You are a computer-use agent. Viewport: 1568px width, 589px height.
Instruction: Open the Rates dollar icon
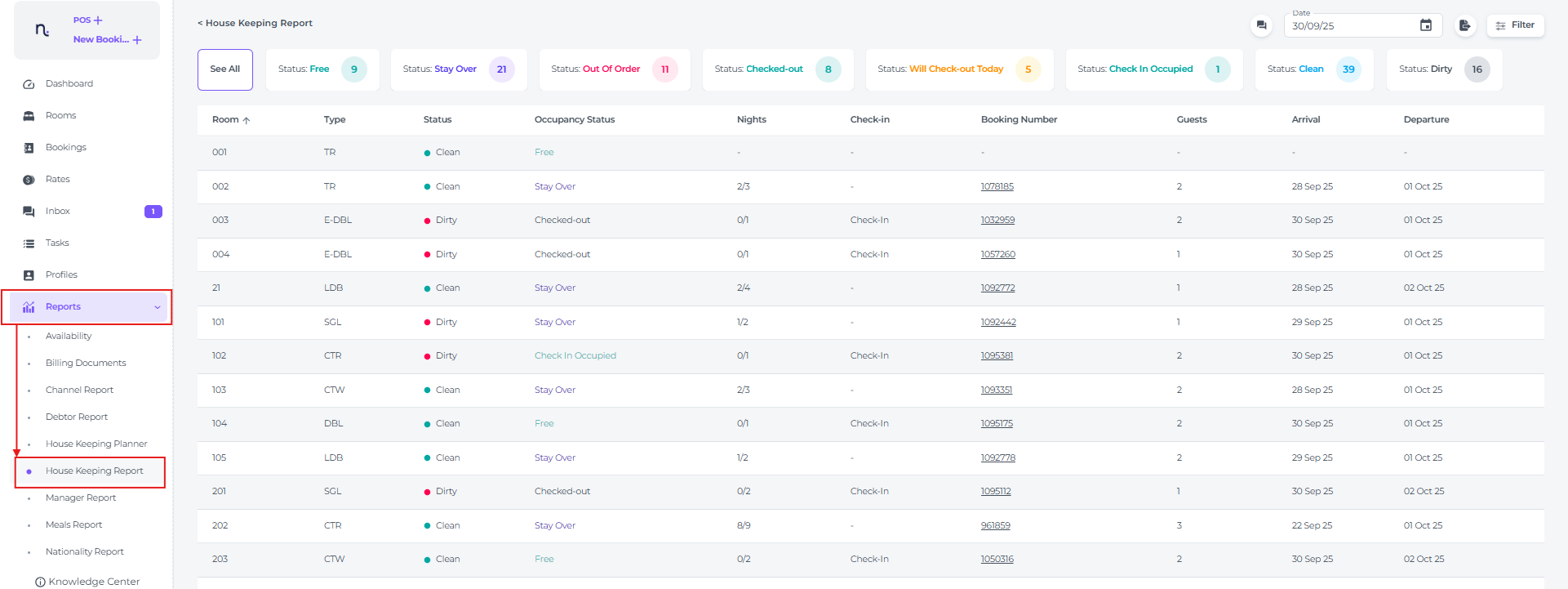(x=29, y=180)
